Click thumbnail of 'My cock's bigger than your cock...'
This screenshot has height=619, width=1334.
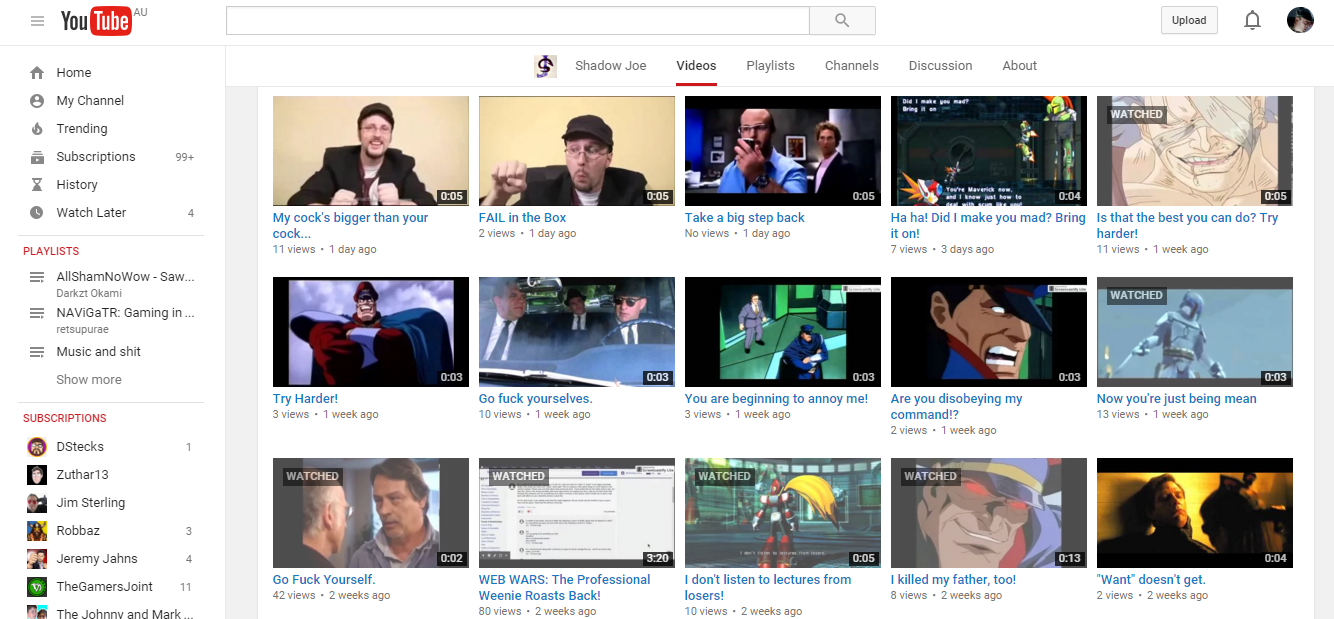[371, 151]
